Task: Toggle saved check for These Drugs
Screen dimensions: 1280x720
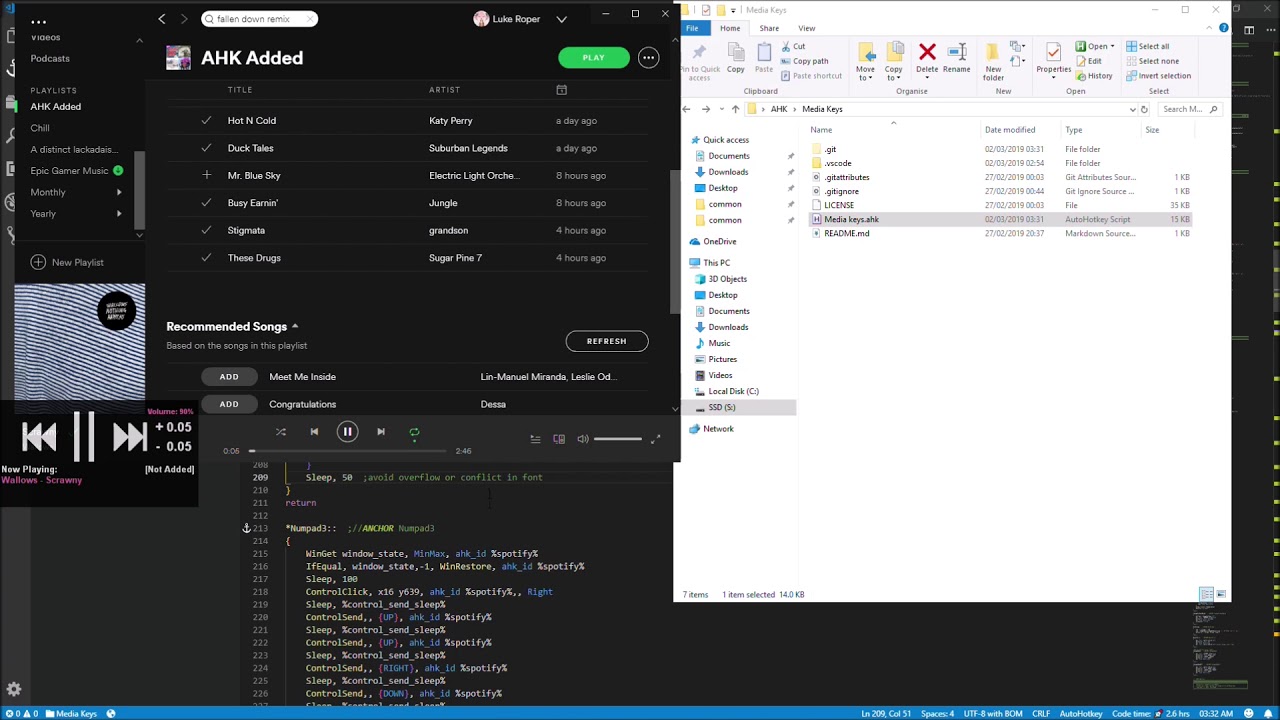Action: [x=206, y=258]
